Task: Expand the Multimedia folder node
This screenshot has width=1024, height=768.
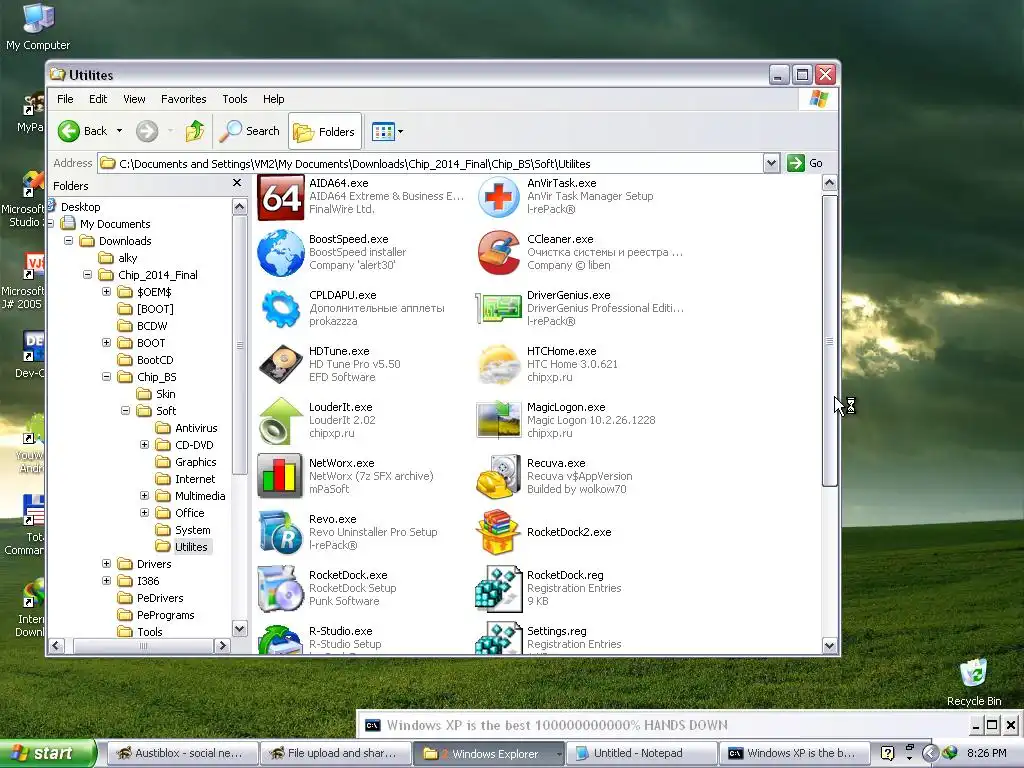Action: pyautogui.click(x=144, y=496)
